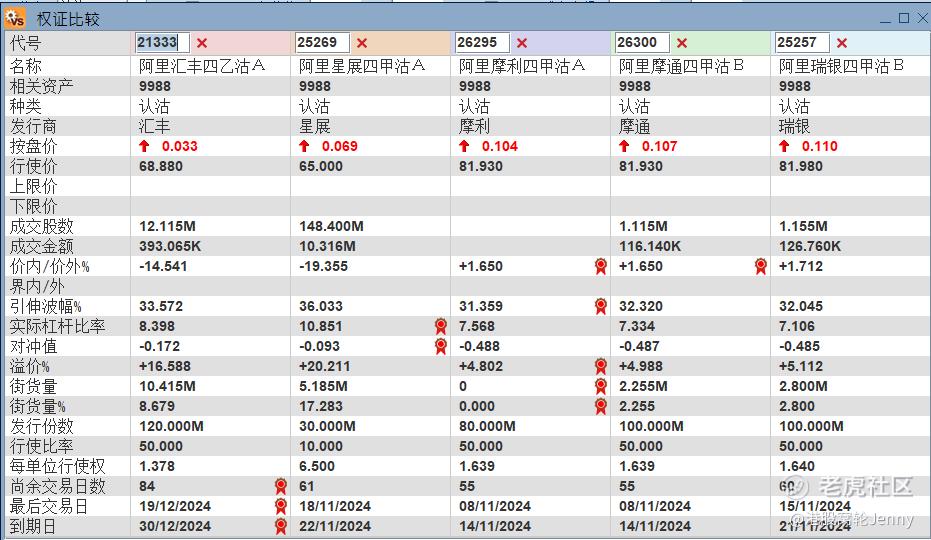Screen dimensions: 931x540
Task: Click the ribbon badge beside 31.359 volatility
Action: 601,307
